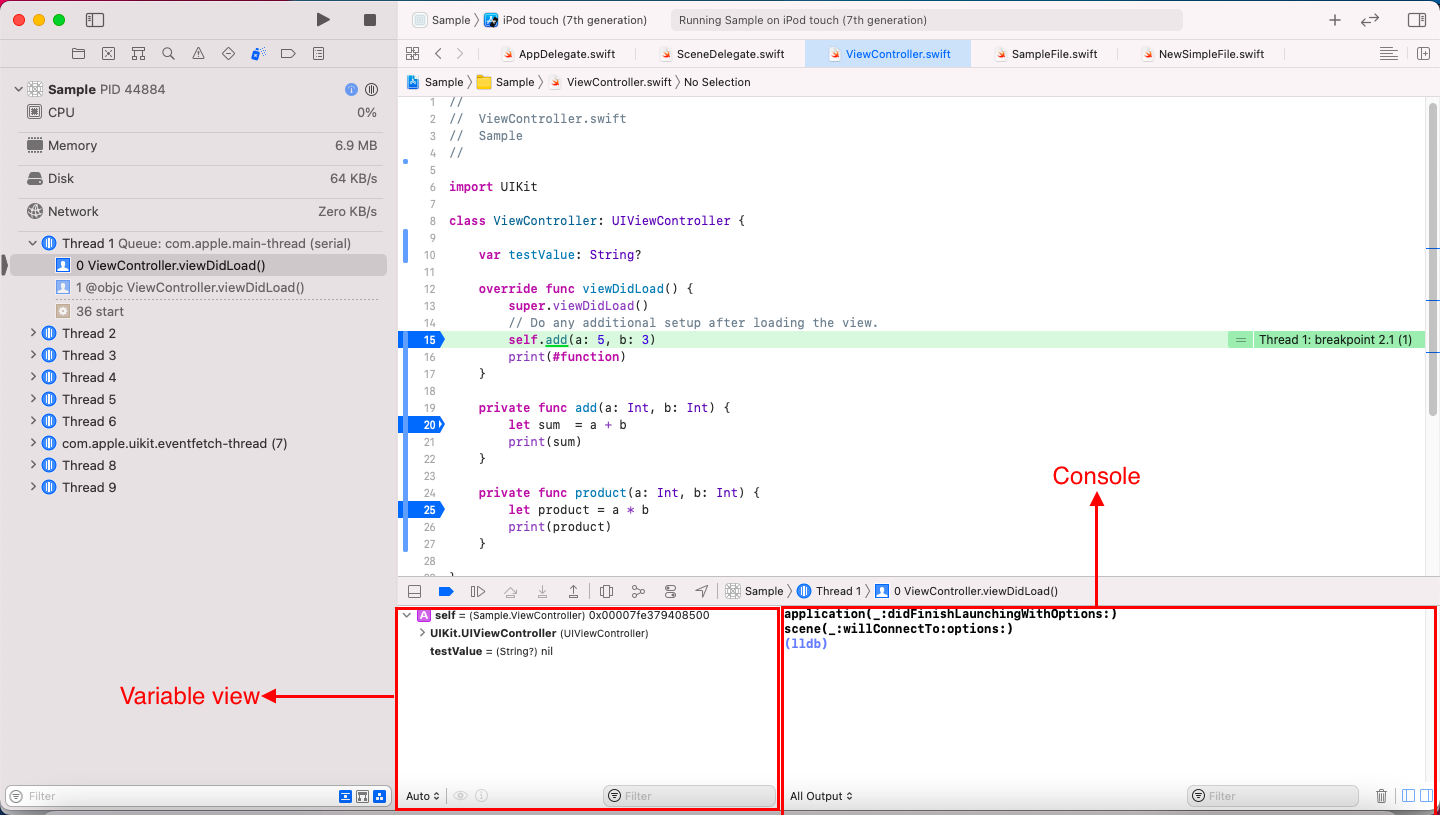The width and height of the screenshot is (1440, 815).
Task: Open the editor options lines icon
Action: tap(1388, 54)
